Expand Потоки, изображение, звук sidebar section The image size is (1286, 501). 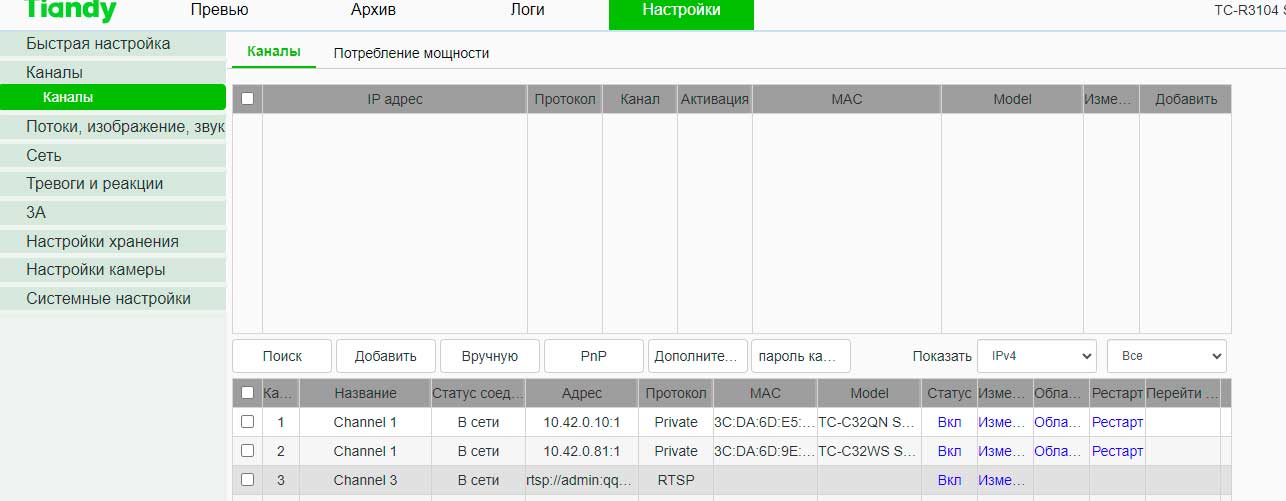tap(125, 127)
